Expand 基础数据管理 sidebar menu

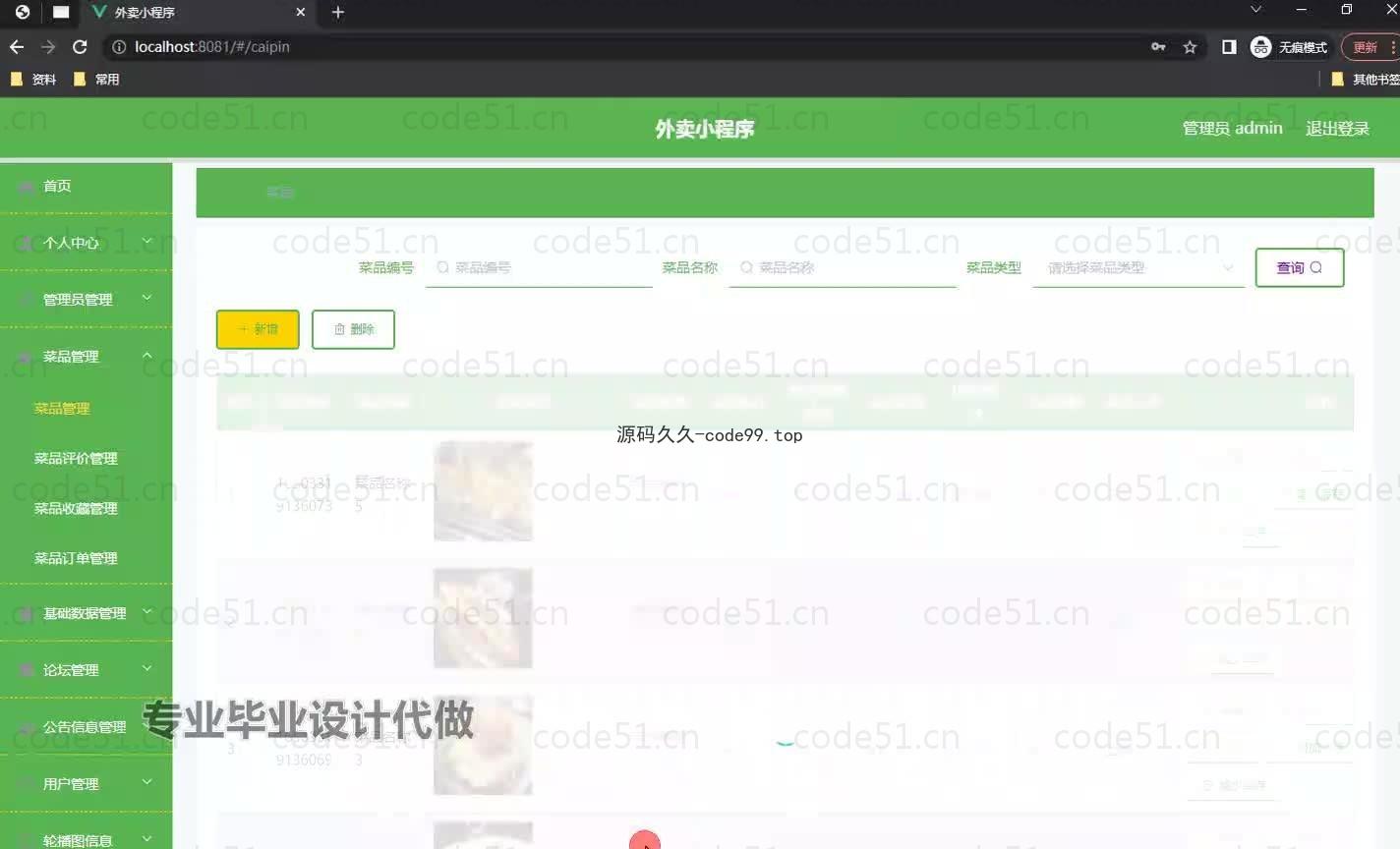[87, 613]
